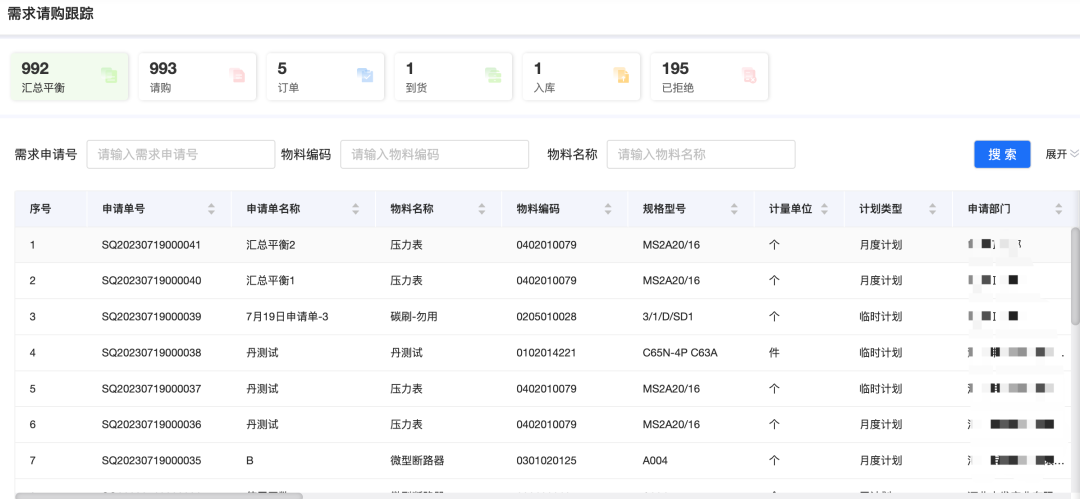Switch to 汇总平衡 tab with 992

pyautogui.click(x=70, y=77)
